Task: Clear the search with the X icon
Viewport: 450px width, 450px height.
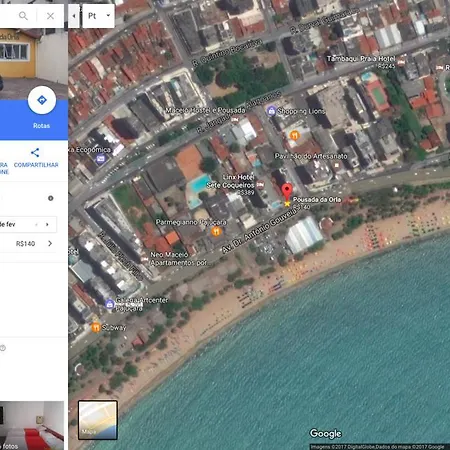Action: click(50, 16)
